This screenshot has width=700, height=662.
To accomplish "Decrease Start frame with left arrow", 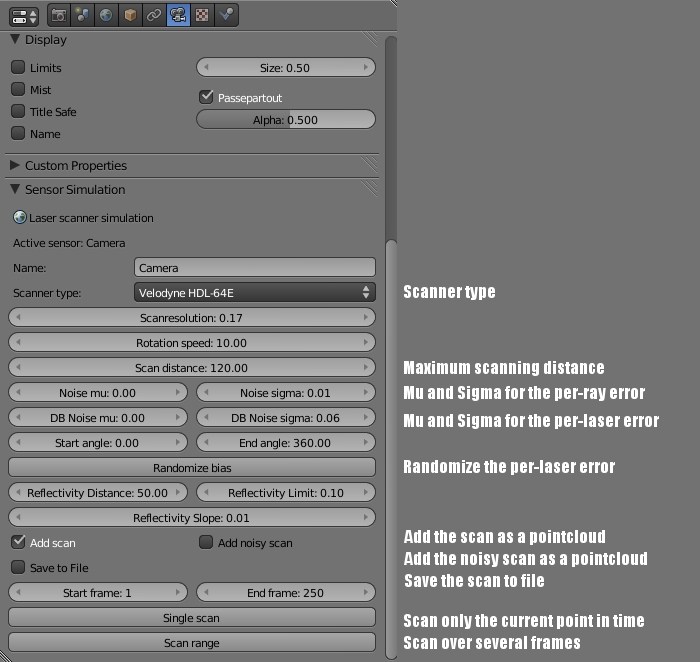I will point(18,592).
